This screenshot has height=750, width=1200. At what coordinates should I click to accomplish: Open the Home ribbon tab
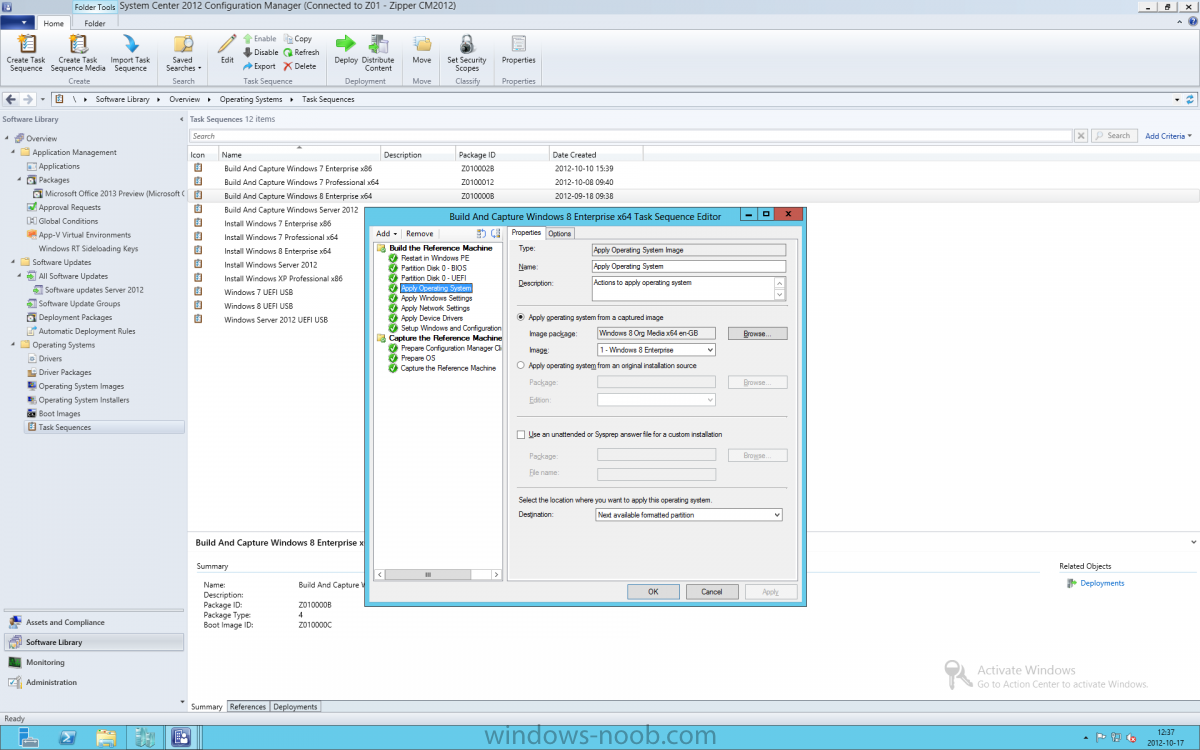pyautogui.click(x=54, y=23)
